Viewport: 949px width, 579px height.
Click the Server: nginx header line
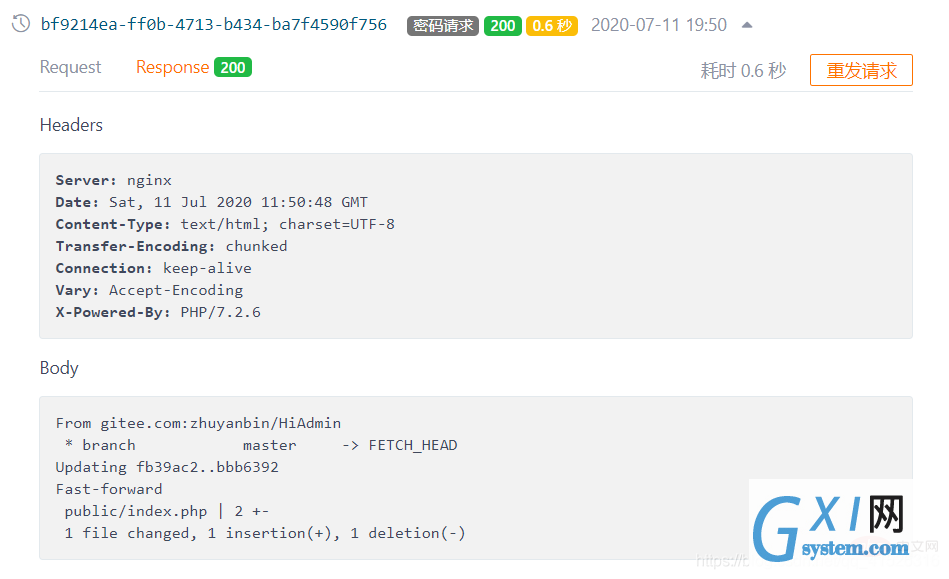[114, 181]
